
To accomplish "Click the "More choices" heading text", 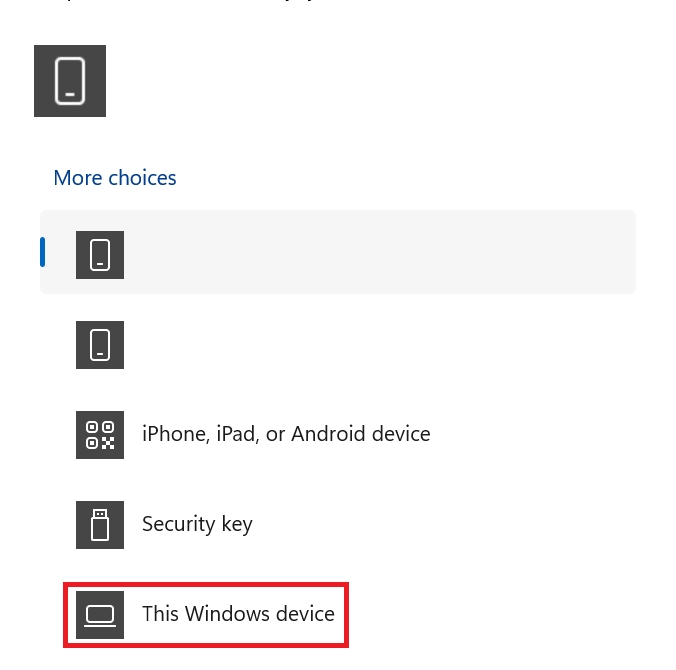I will pos(115,178).
